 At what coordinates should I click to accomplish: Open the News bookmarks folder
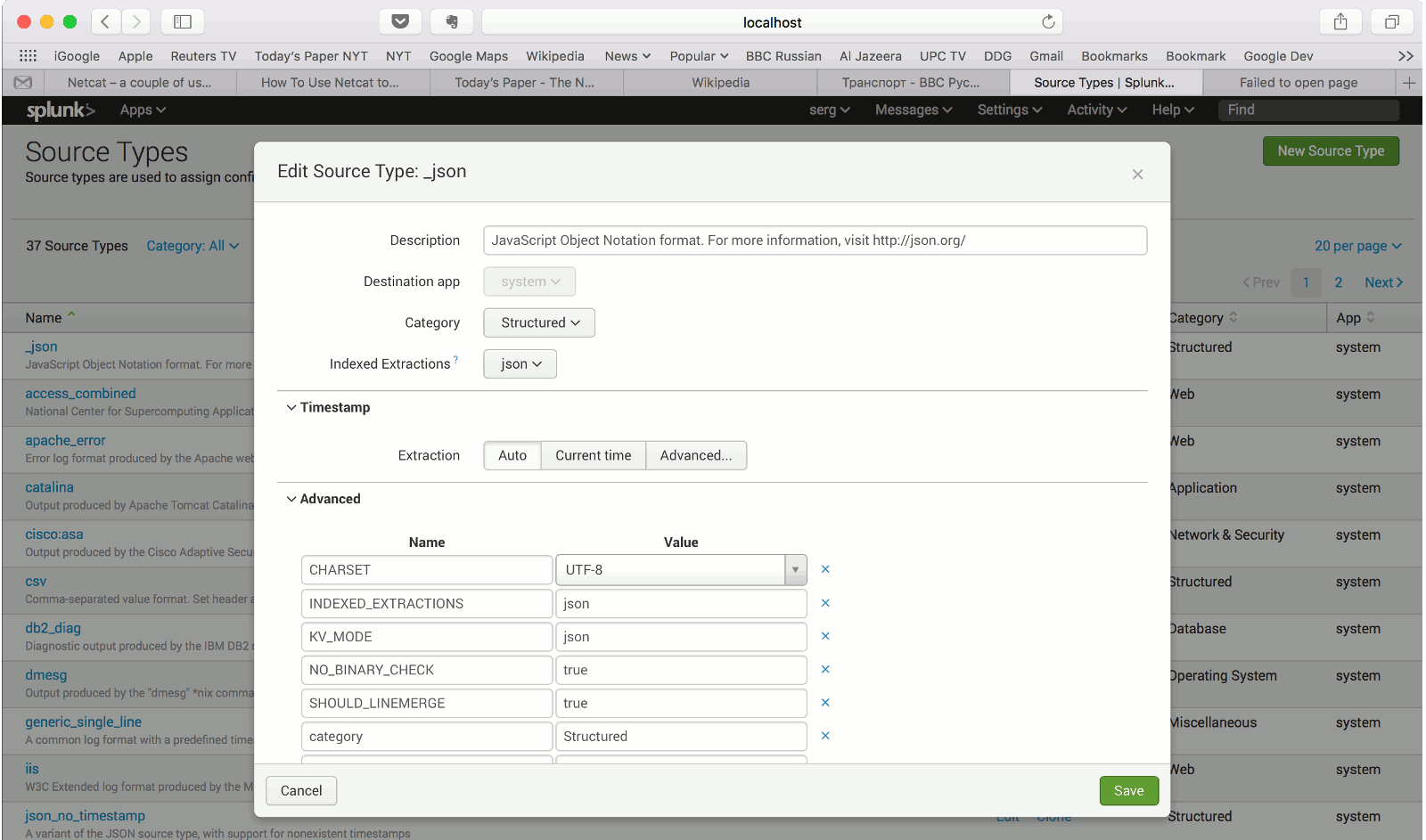tap(627, 56)
